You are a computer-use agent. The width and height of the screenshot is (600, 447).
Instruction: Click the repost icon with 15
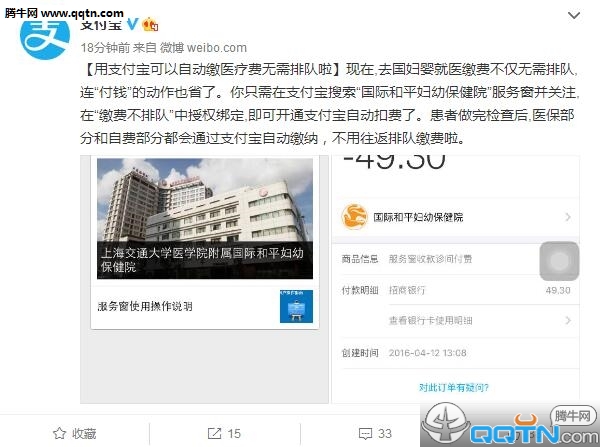tap(214, 434)
